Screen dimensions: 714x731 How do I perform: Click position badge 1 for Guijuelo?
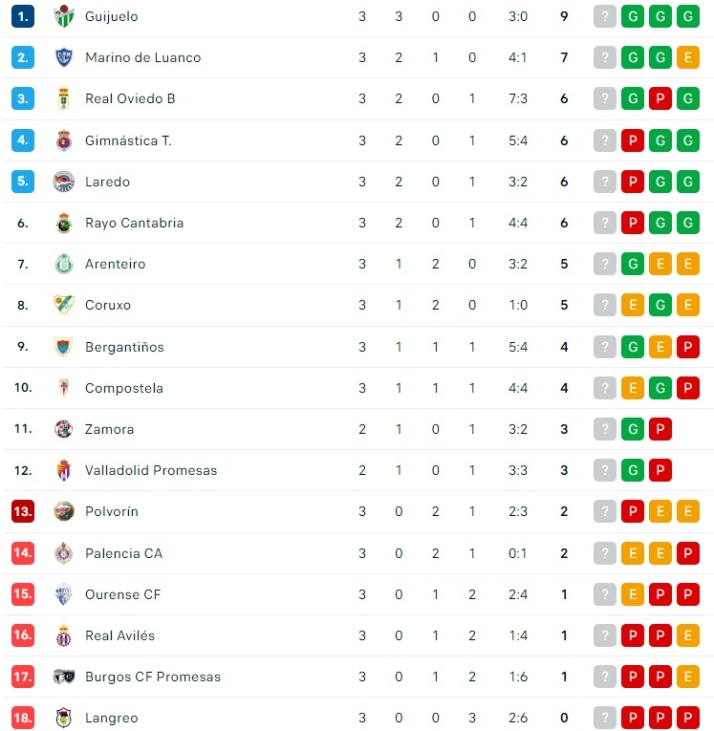coord(23,17)
